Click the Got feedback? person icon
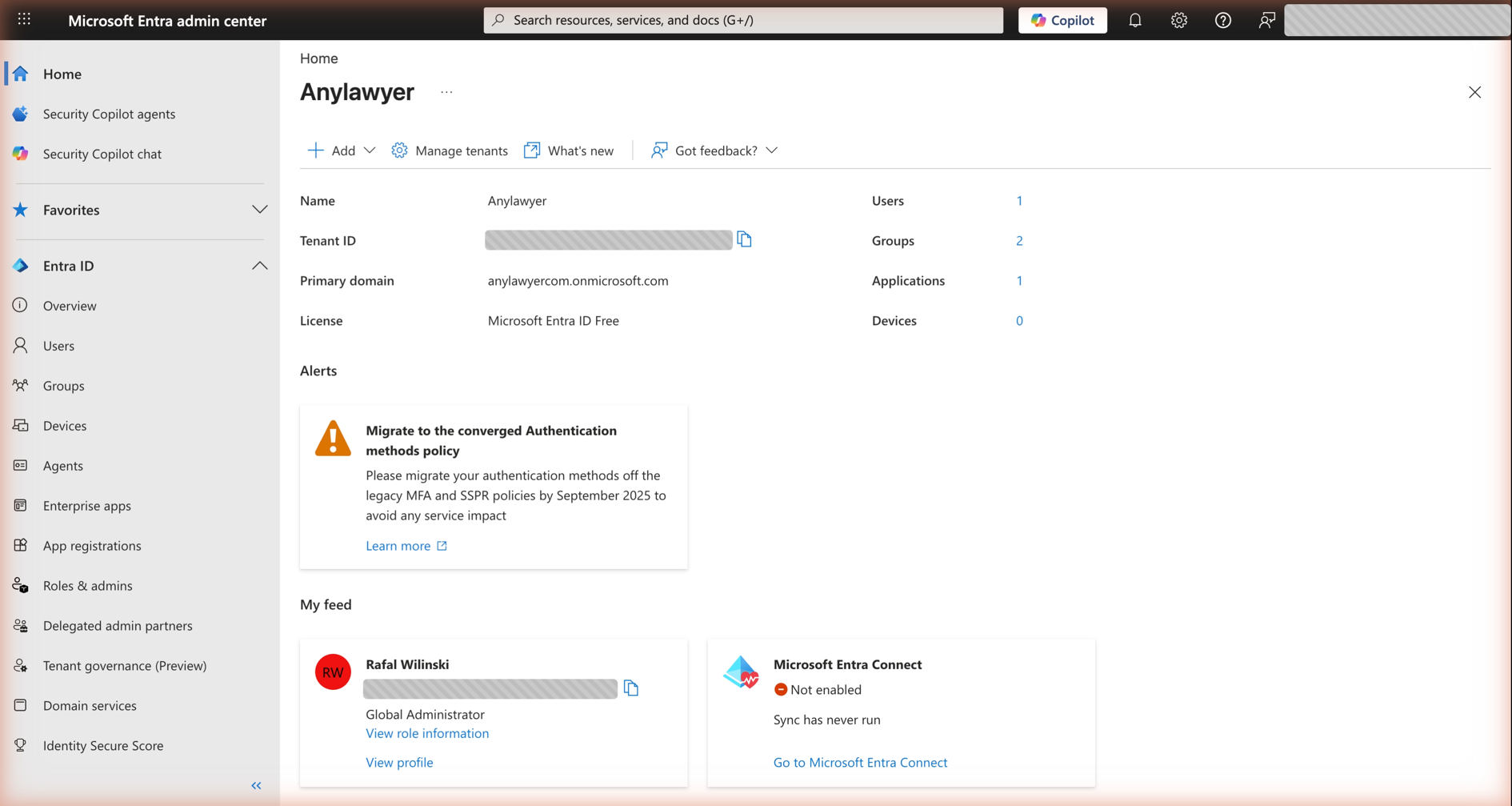The image size is (1512, 806). point(659,150)
